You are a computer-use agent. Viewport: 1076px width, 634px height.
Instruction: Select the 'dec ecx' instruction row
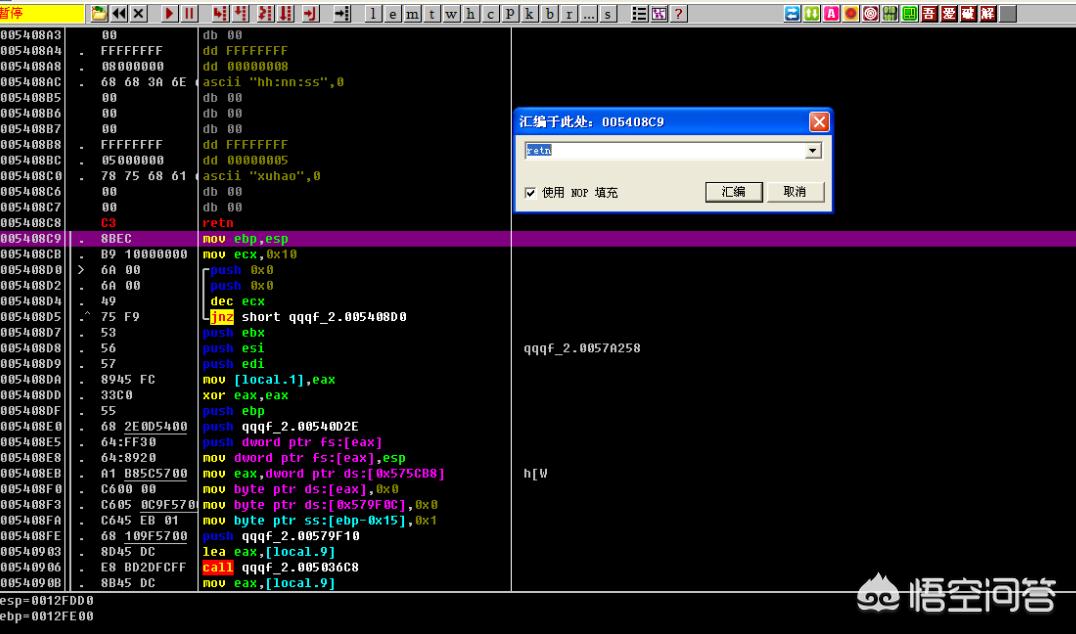237,301
